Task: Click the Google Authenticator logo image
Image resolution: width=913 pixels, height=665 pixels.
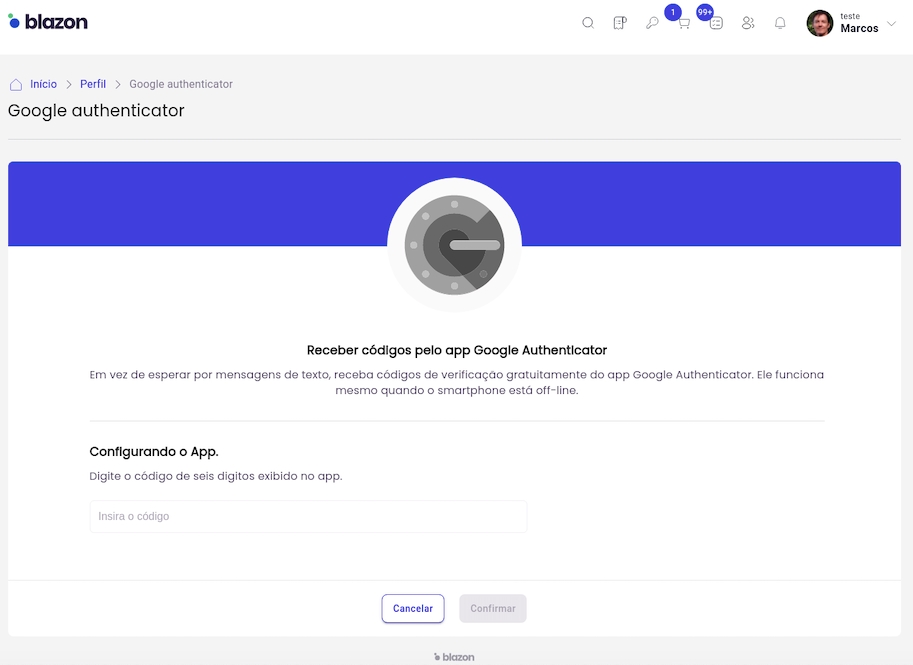Action: tap(454, 245)
